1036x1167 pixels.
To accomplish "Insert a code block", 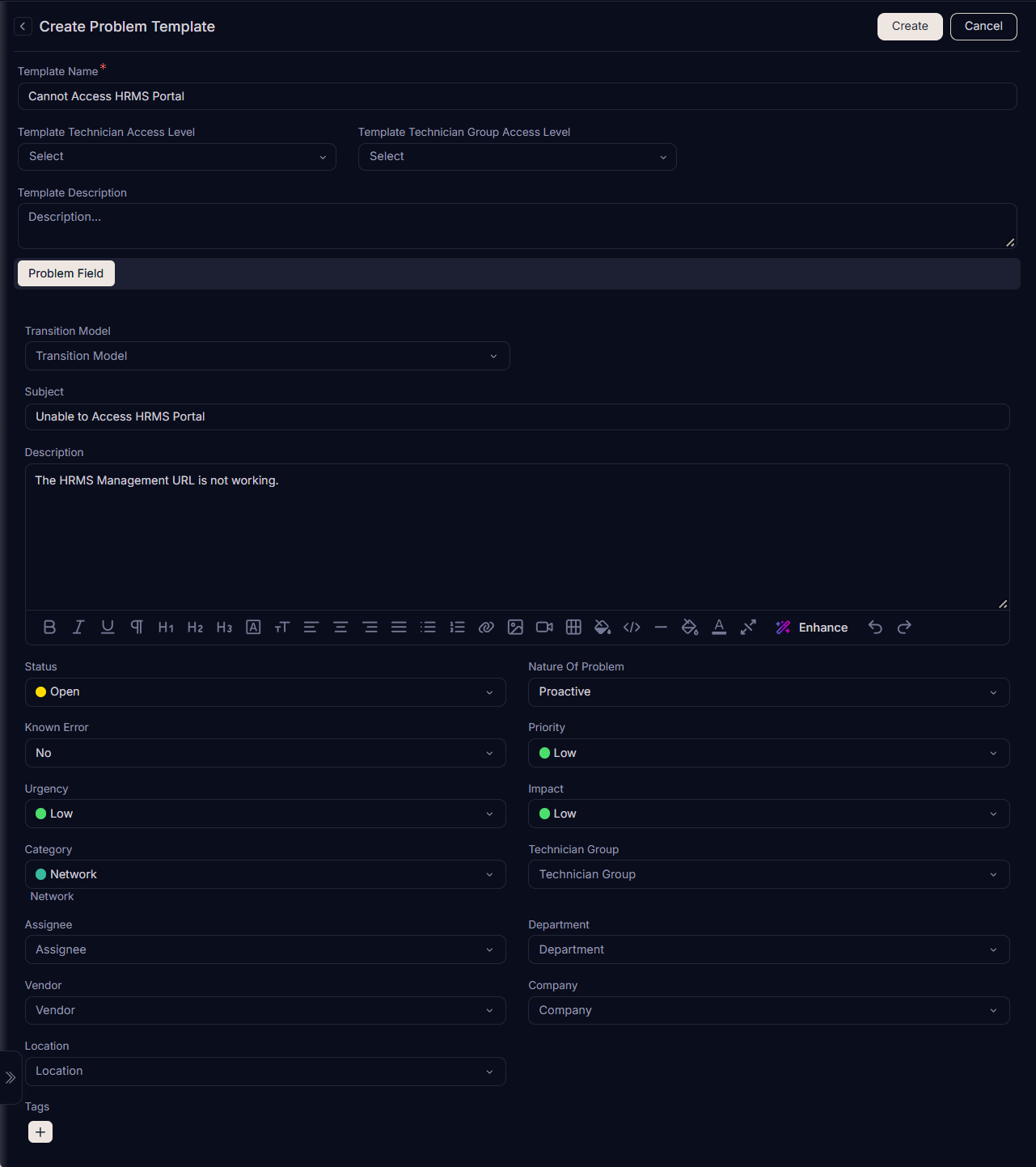I will (632, 628).
